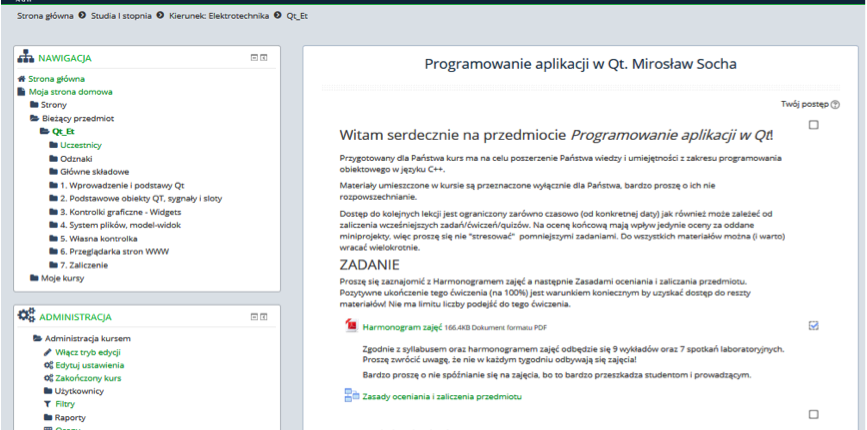Viewport: 867px width, 430px height.
Task: Toggle completion checkbox for the welcome section
Action: pyautogui.click(x=813, y=125)
